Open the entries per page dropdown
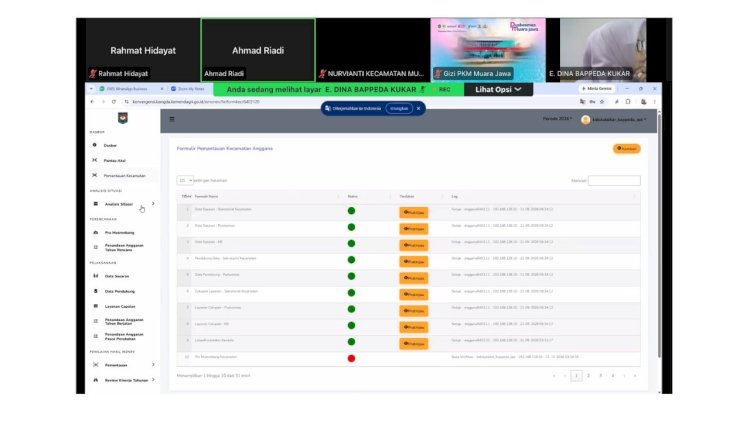Image resolution: width=750 pixels, height=421 pixels. [185, 180]
